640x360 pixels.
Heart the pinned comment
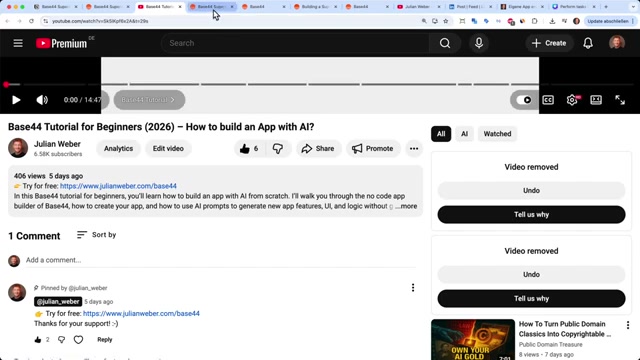[78, 340]
